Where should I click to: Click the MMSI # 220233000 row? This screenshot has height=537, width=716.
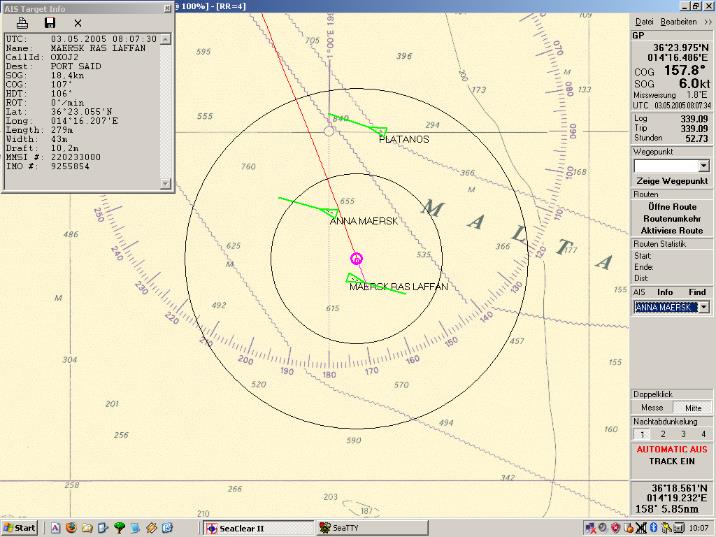coord(53,157)
